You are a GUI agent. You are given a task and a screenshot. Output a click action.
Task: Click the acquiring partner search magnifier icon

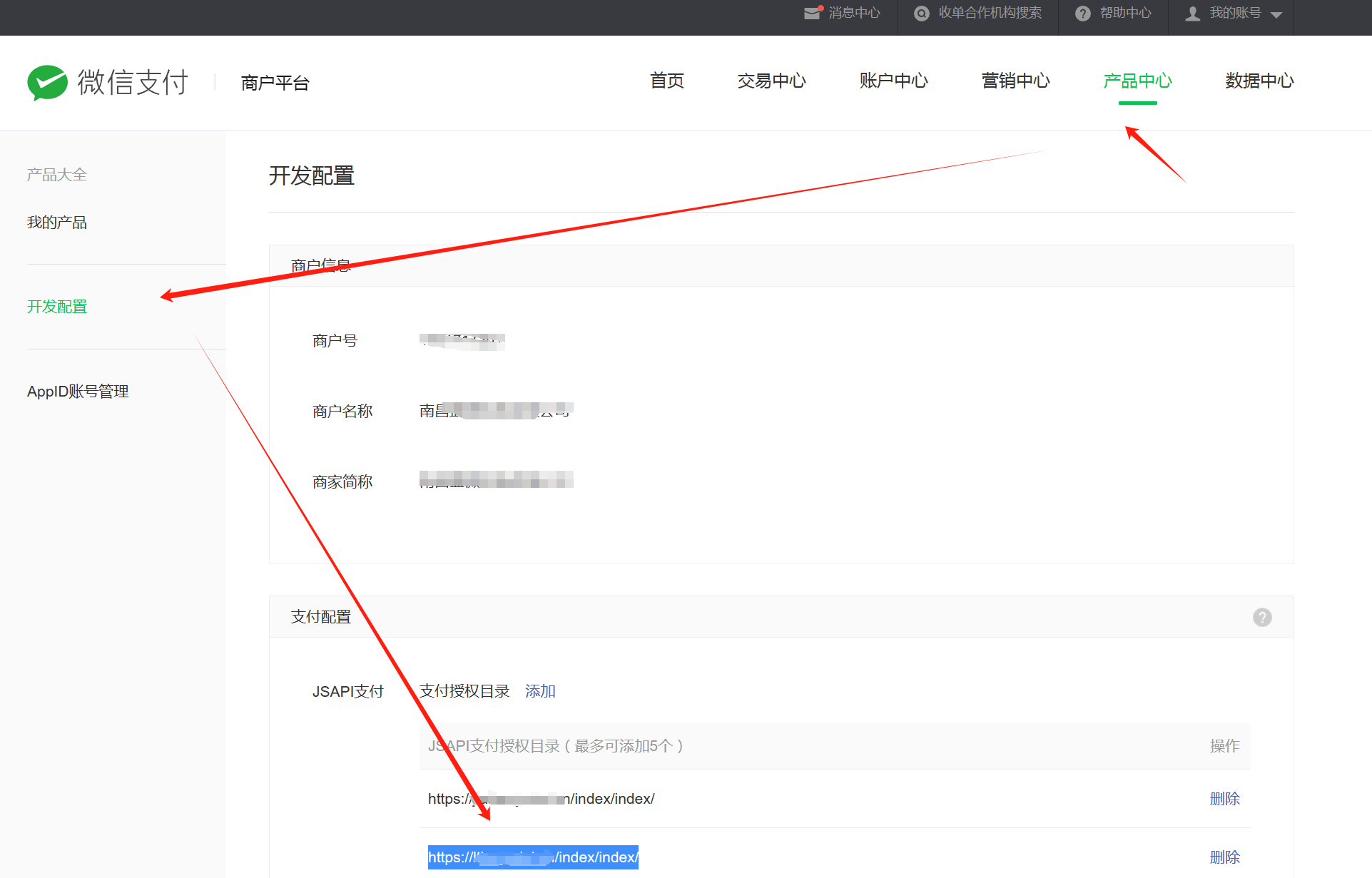pos(921,14)
